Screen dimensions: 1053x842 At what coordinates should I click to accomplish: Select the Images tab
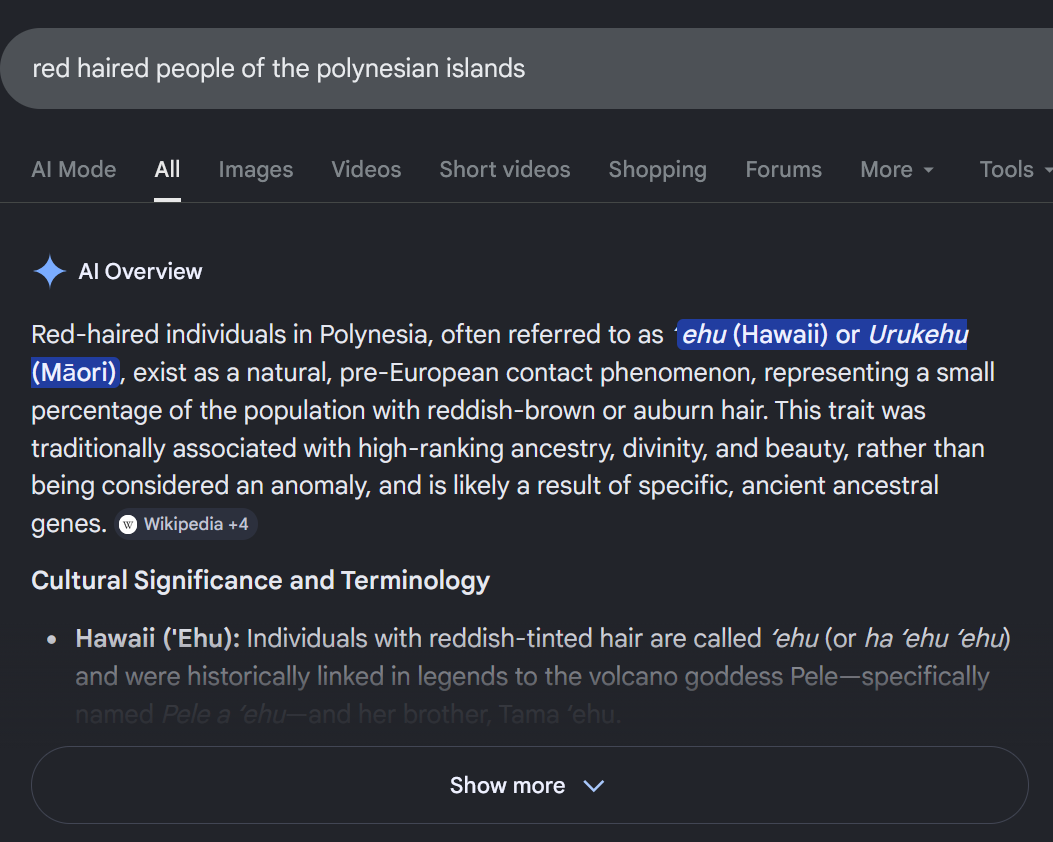click(x=256, y=169)
